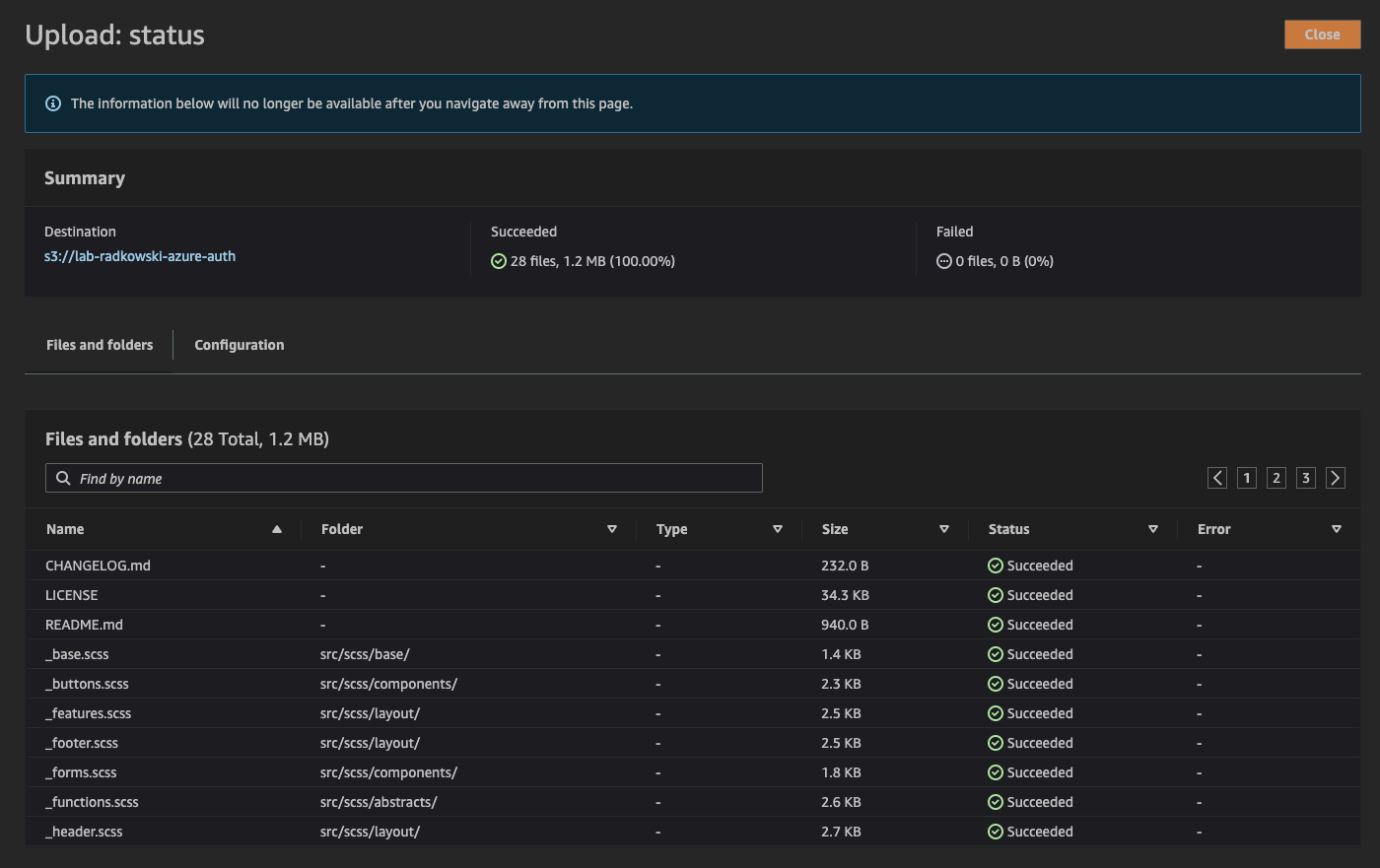The height and width of the screenshot is (868, 1380).
Task: Click folder cell in _buttons.scss row
Action: point(388,684)
